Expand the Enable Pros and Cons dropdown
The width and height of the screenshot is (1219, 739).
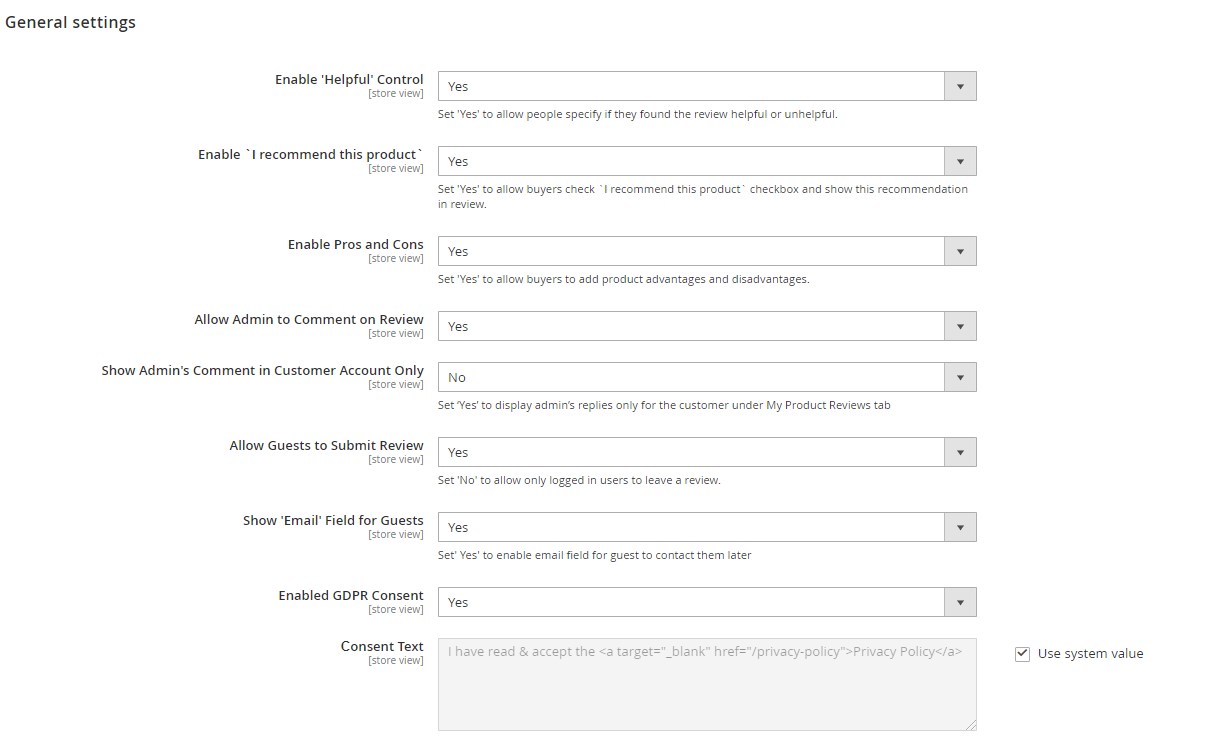691,252
